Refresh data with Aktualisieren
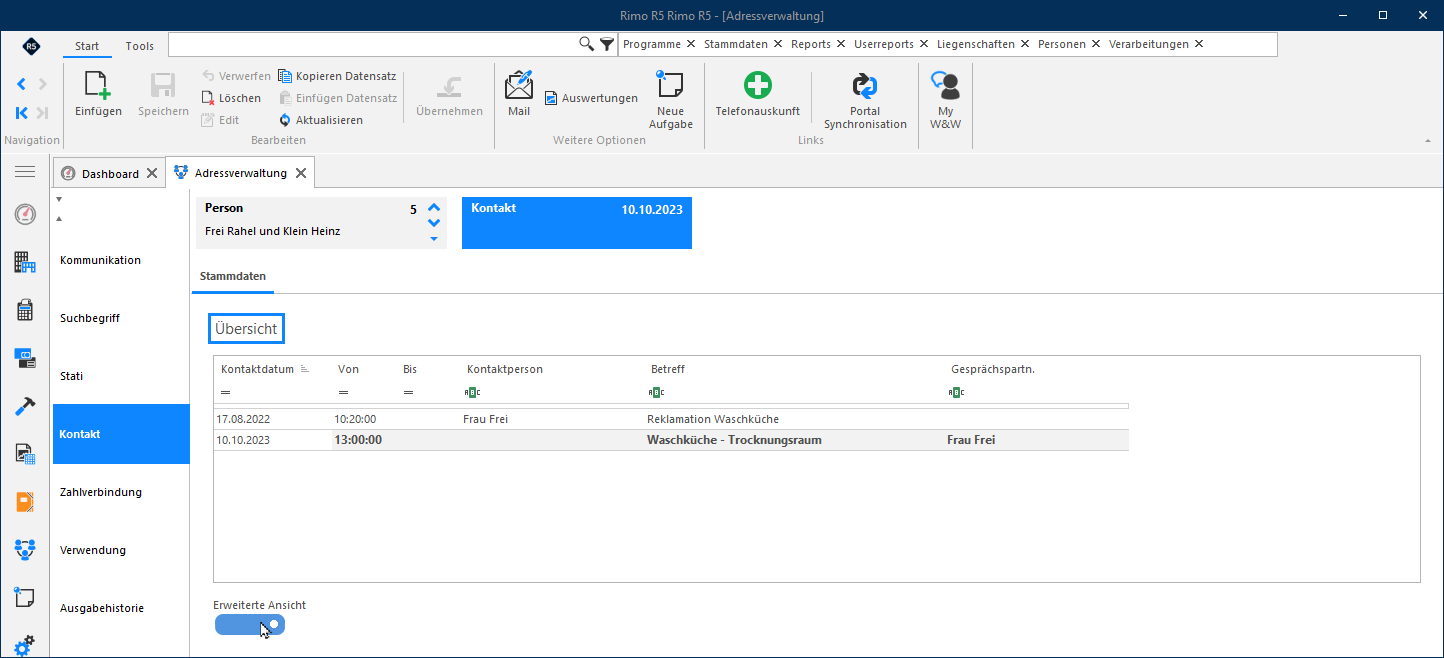The height and width of the screenshot is (658, 1444). [x=320, y=120]
